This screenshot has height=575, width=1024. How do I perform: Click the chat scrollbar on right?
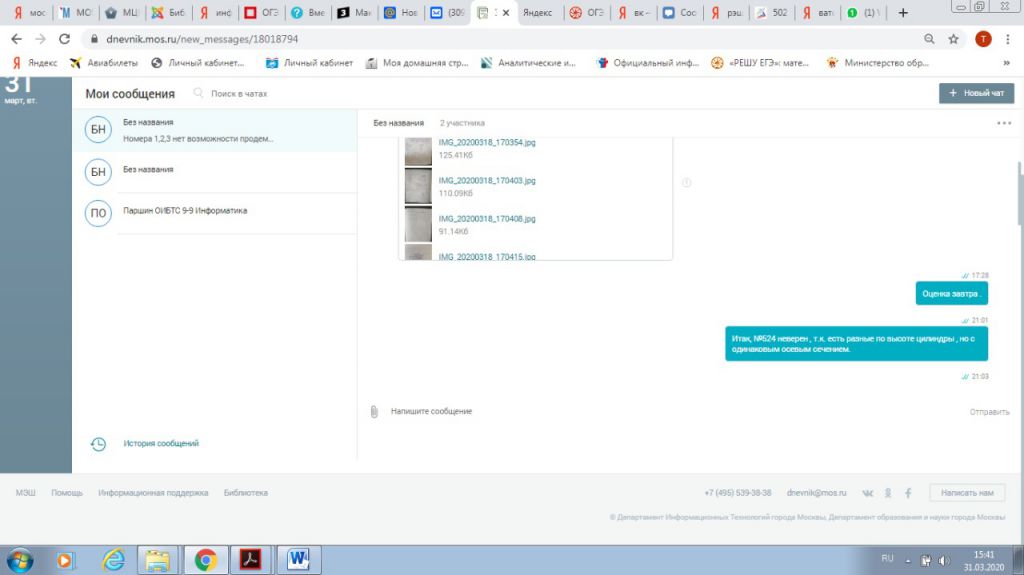(x=1019, y=193)
